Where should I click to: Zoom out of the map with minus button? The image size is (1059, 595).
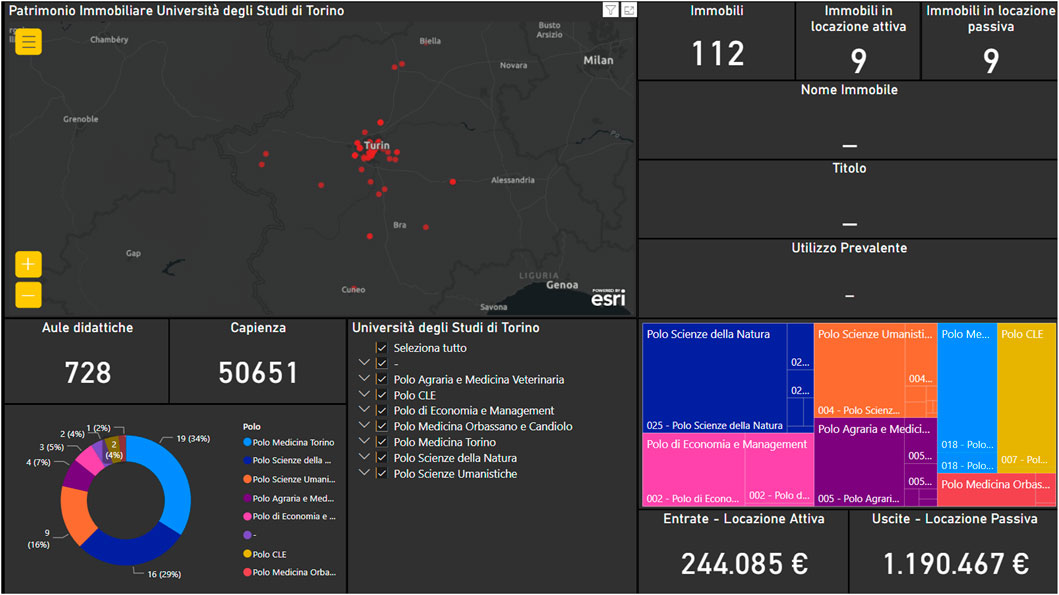point(28,295)
